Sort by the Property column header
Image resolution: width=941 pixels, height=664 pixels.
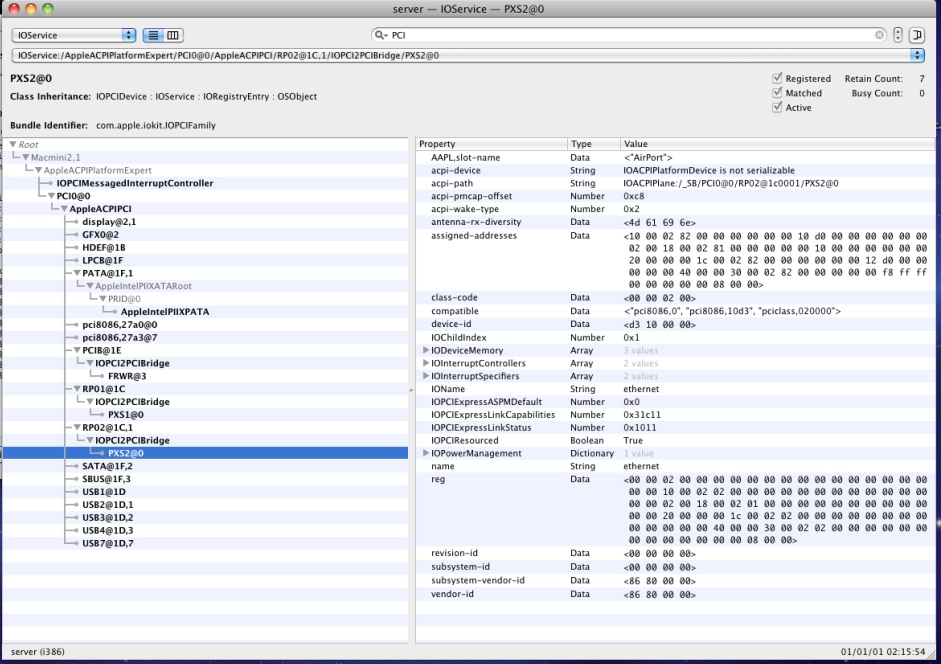pos(491,144)
